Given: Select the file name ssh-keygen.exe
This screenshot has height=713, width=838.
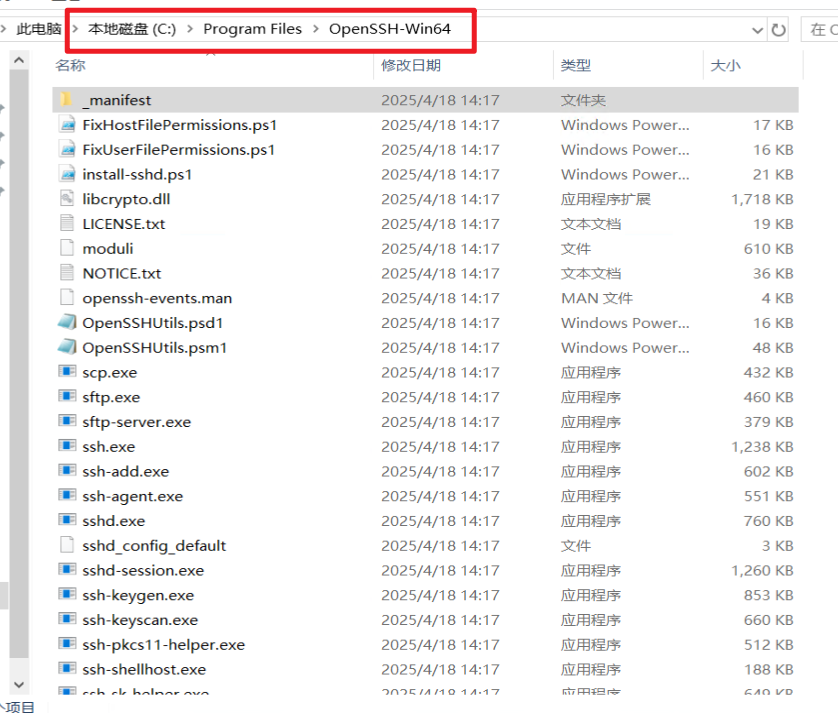Looking at the screenshot, I should (138, 595).
